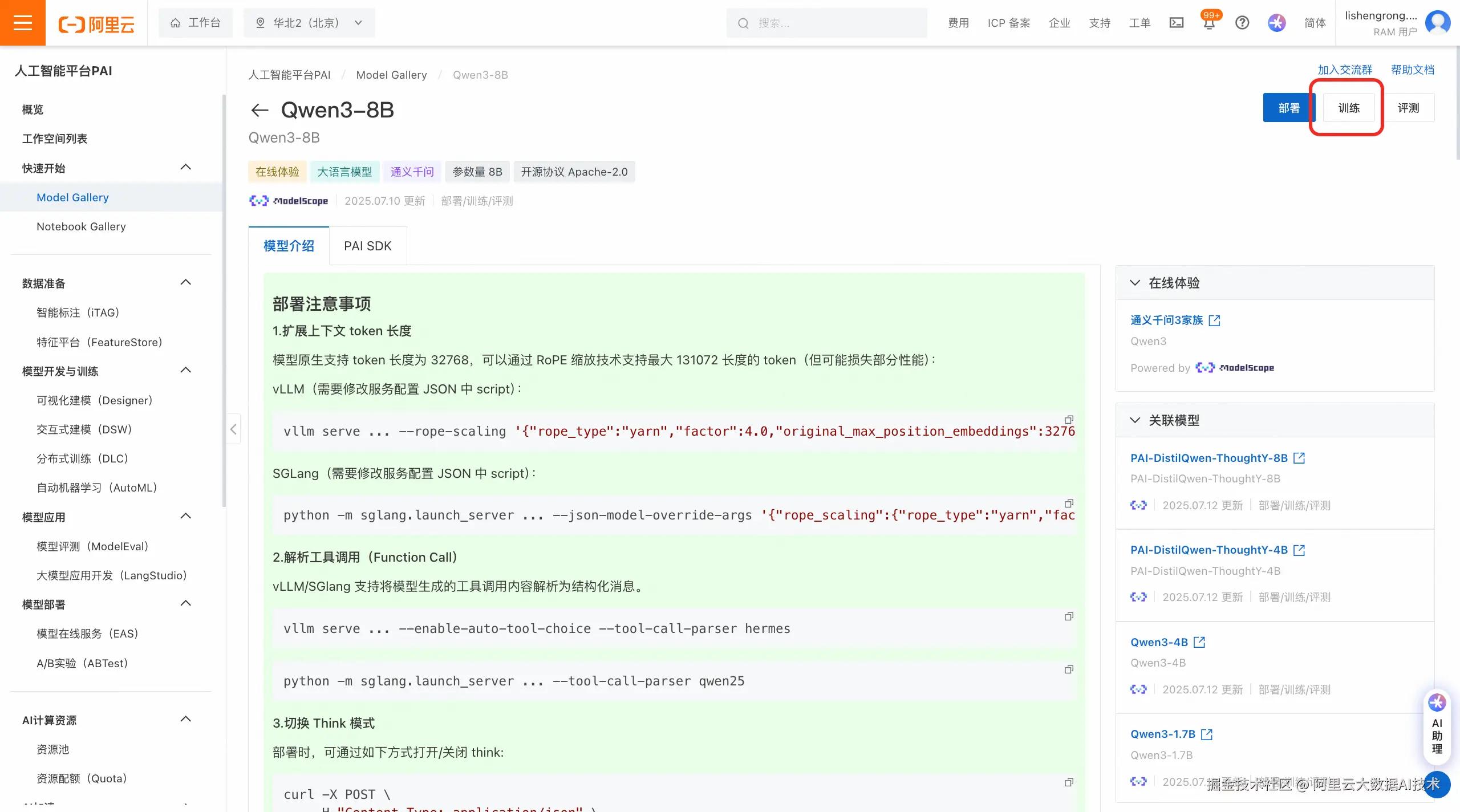Collapse the 模型开发与训练 section
1460x812 pixels.
pos(186,370)
